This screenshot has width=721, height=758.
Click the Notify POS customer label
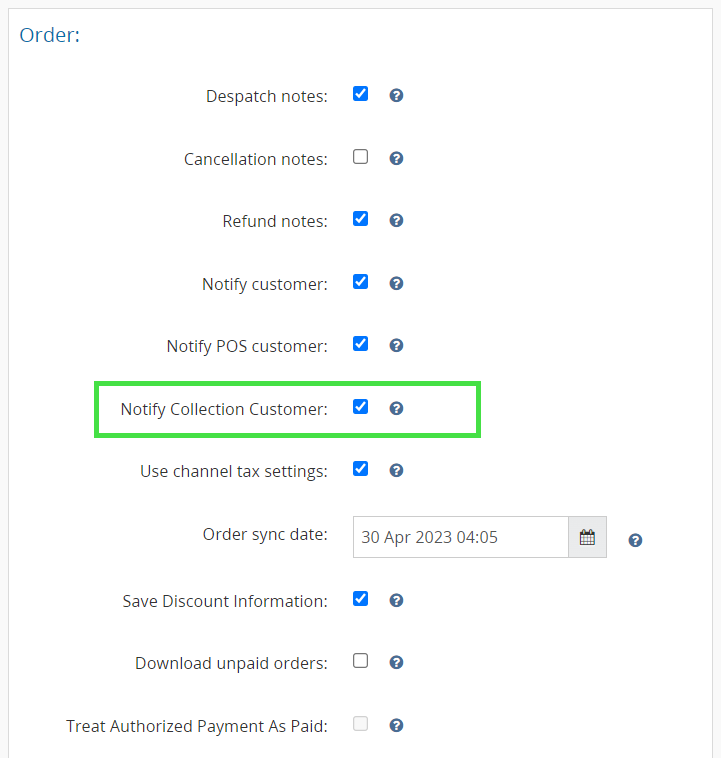coord(247,346)
